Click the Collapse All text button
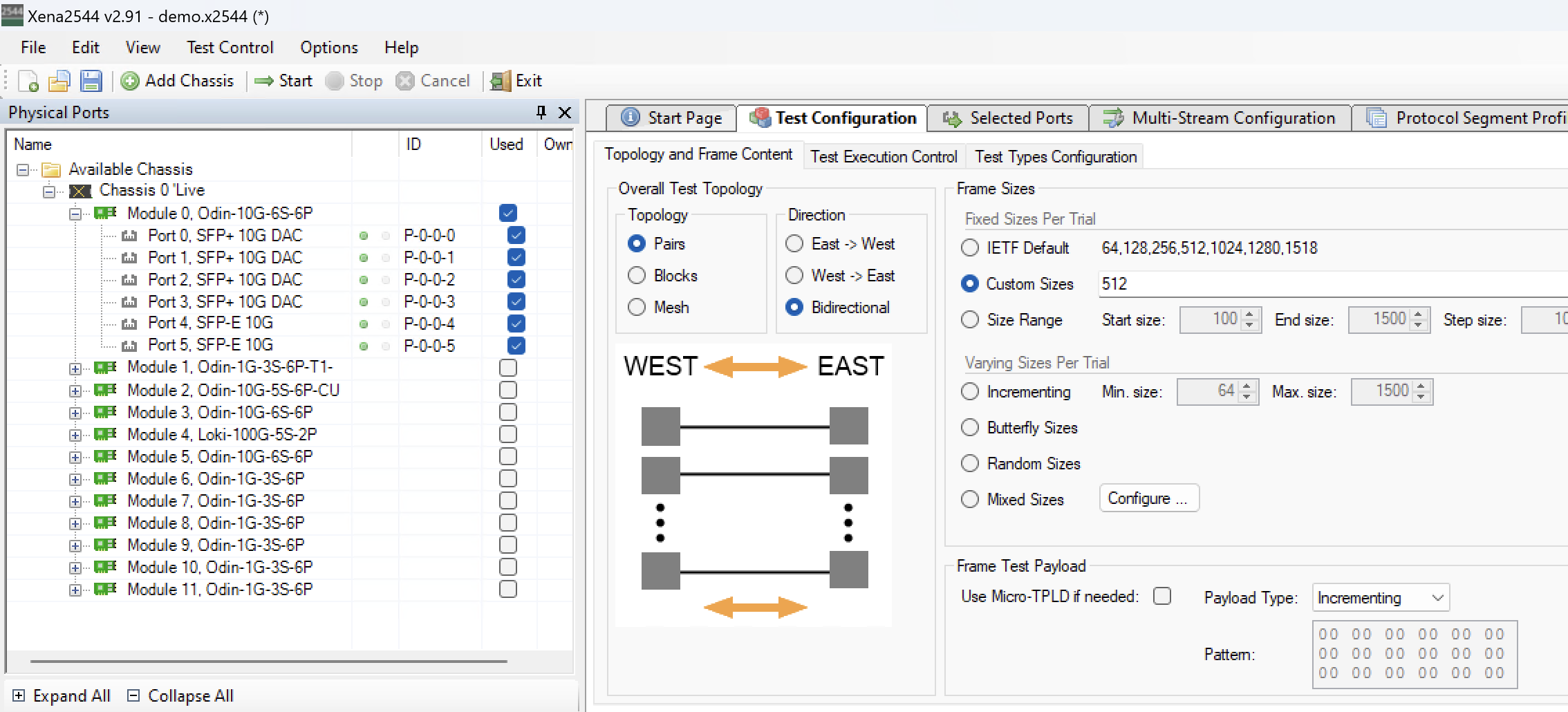Viewport: 1568px width, 712px height. coord(190,695)
